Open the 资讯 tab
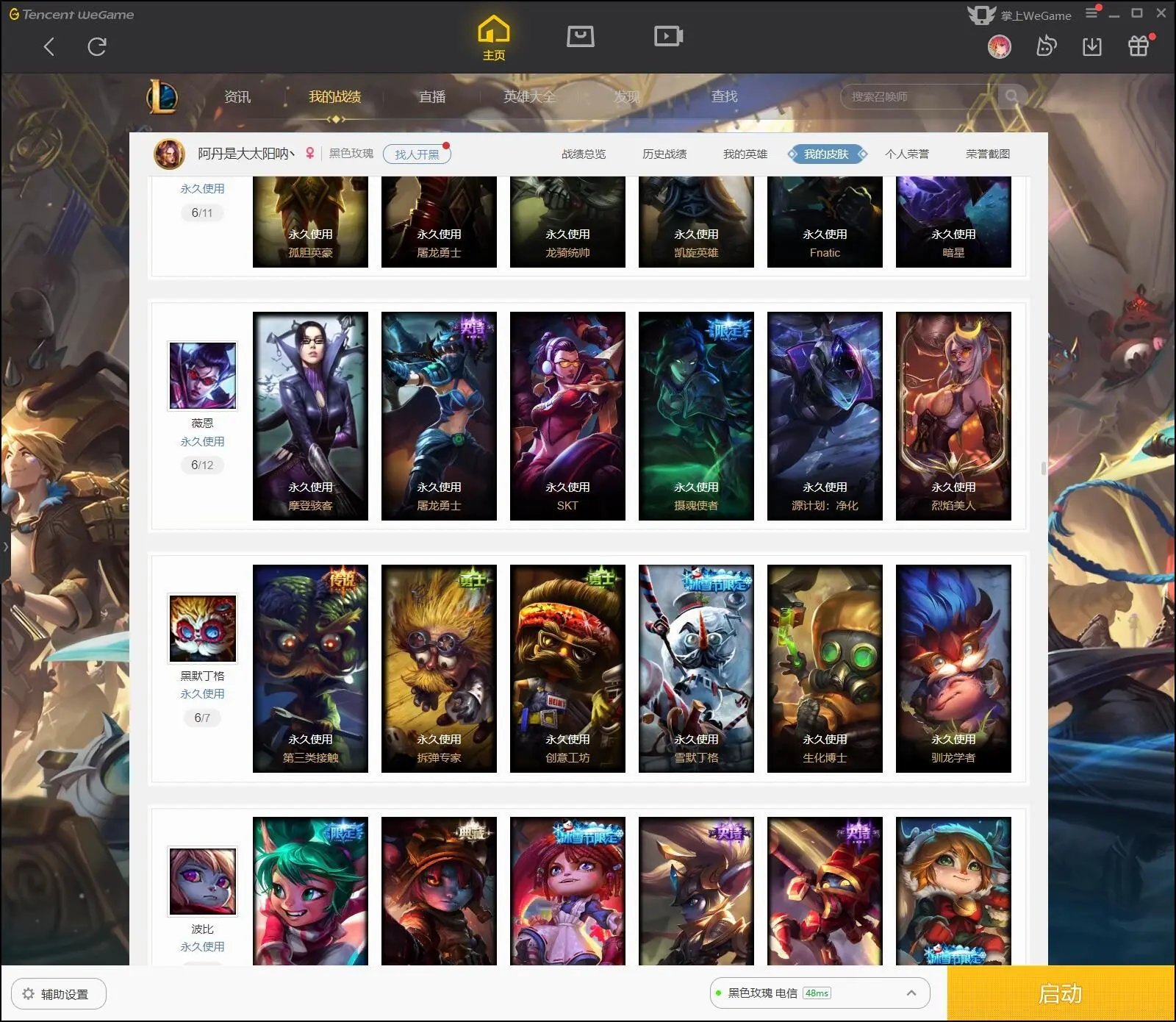Screen dimensions: 1176x1022 point(237,96)
